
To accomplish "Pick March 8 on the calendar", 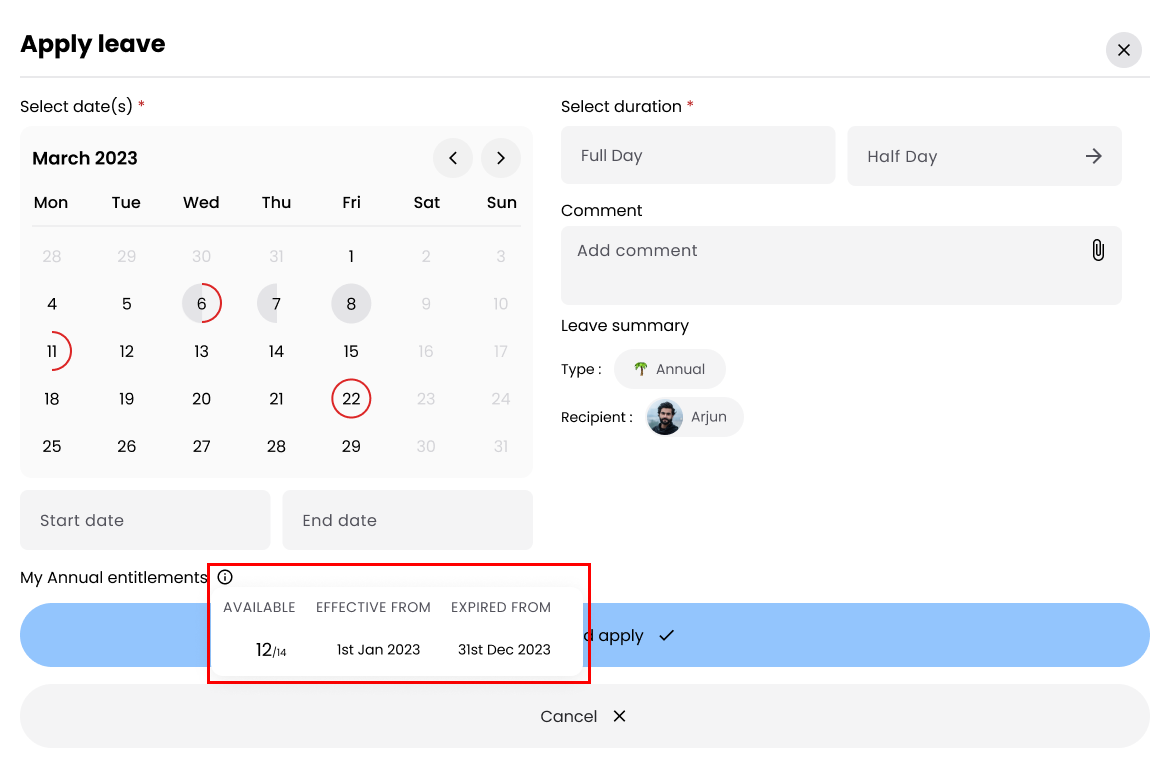I will click(x=351, y=304).
